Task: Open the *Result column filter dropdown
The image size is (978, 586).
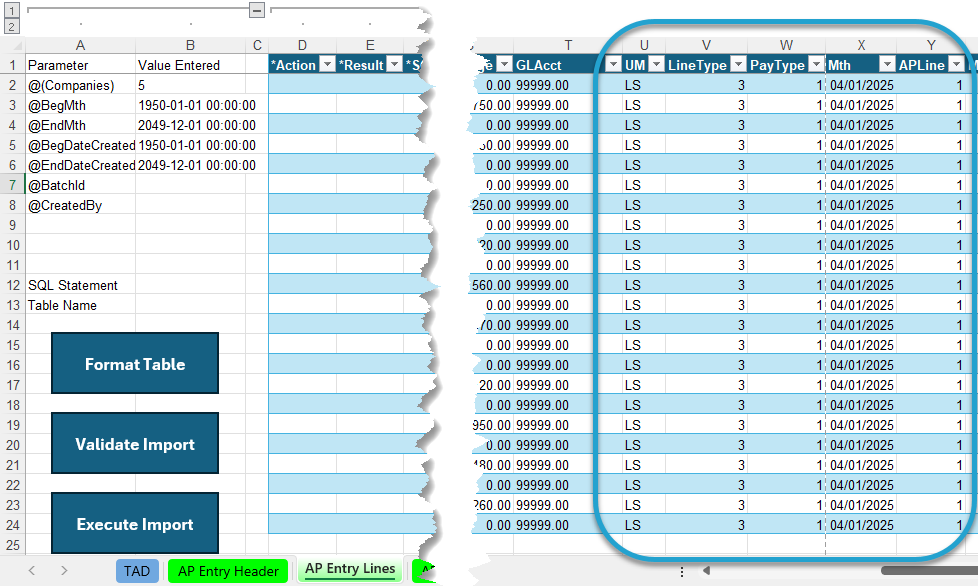Action: coord(395,64)
